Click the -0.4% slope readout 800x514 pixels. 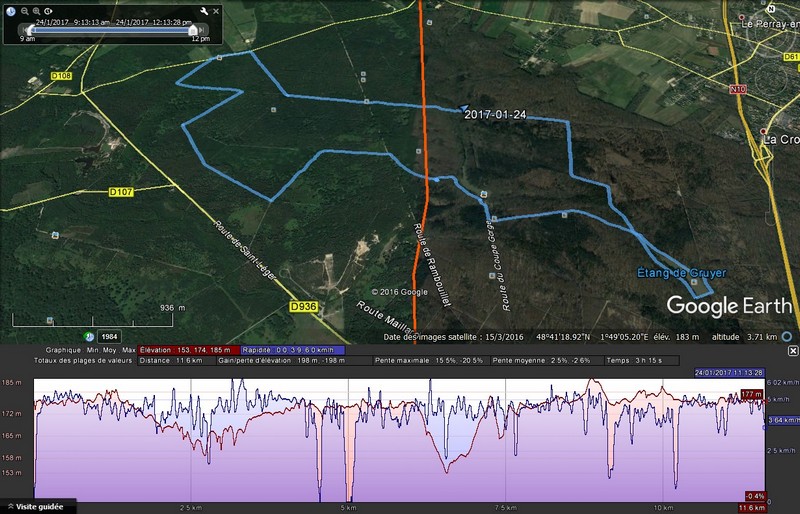pos(755,496)
